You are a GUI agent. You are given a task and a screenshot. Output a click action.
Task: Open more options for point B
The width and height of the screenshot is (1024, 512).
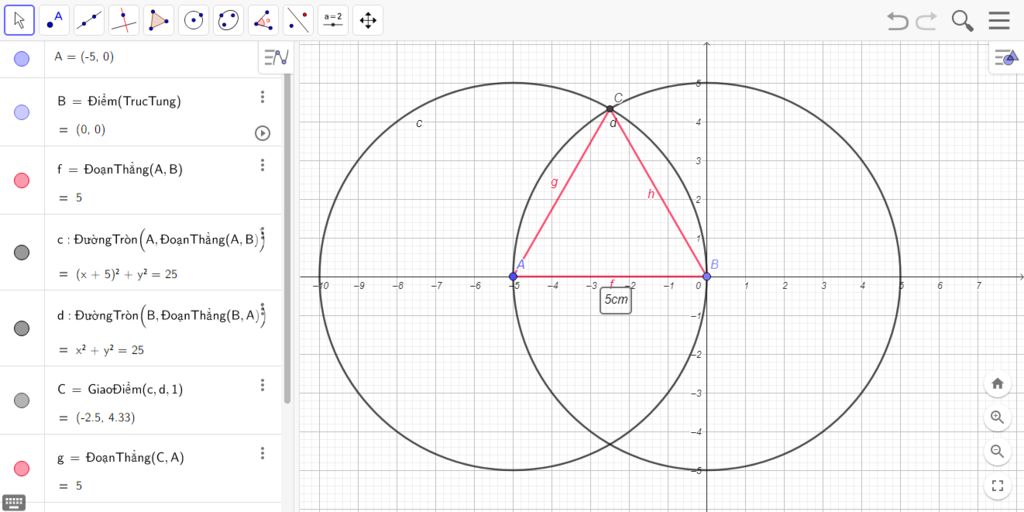click(263, 97)
